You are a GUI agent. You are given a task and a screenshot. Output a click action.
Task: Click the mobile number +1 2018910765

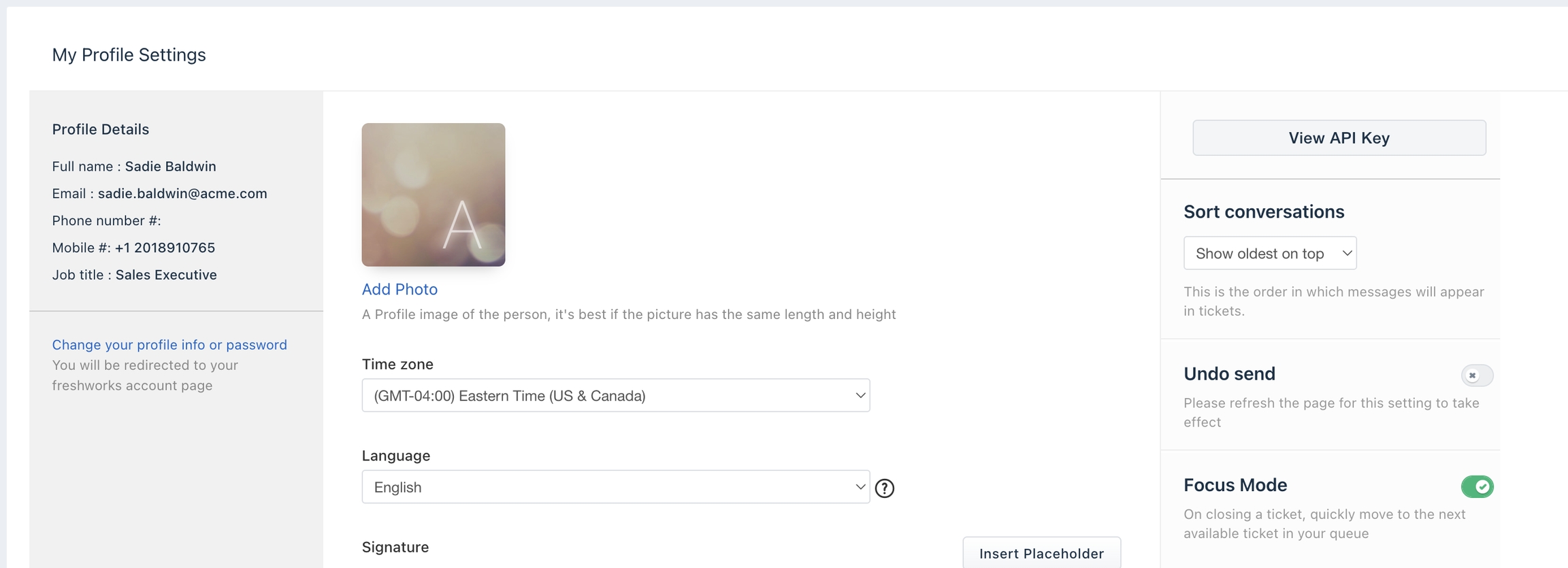tap(165, 248)
